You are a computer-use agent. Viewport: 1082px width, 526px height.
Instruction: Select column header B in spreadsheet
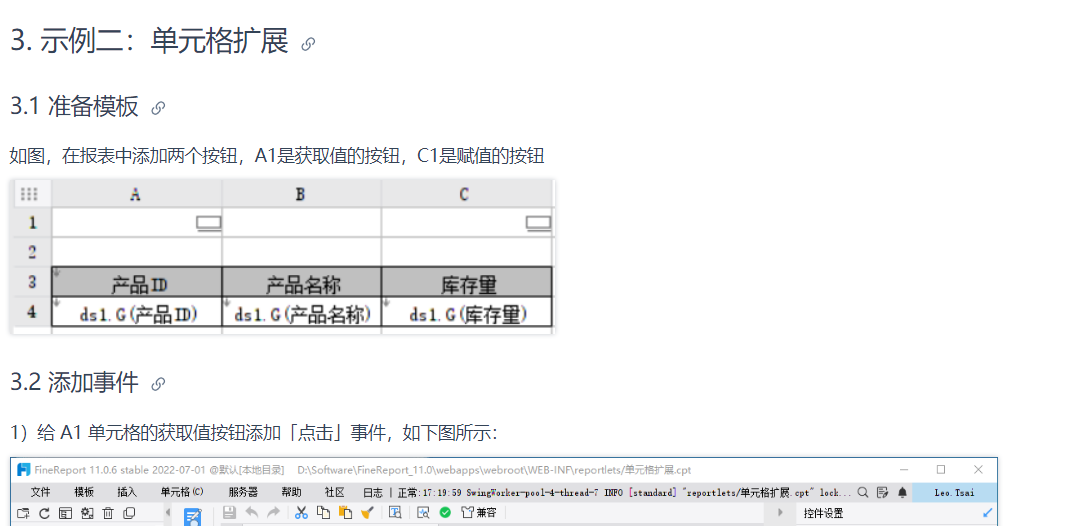[x=301, y=194]
